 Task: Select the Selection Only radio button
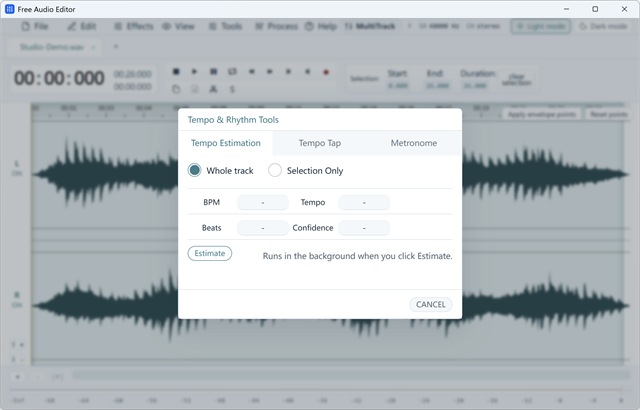click(275, 170)
